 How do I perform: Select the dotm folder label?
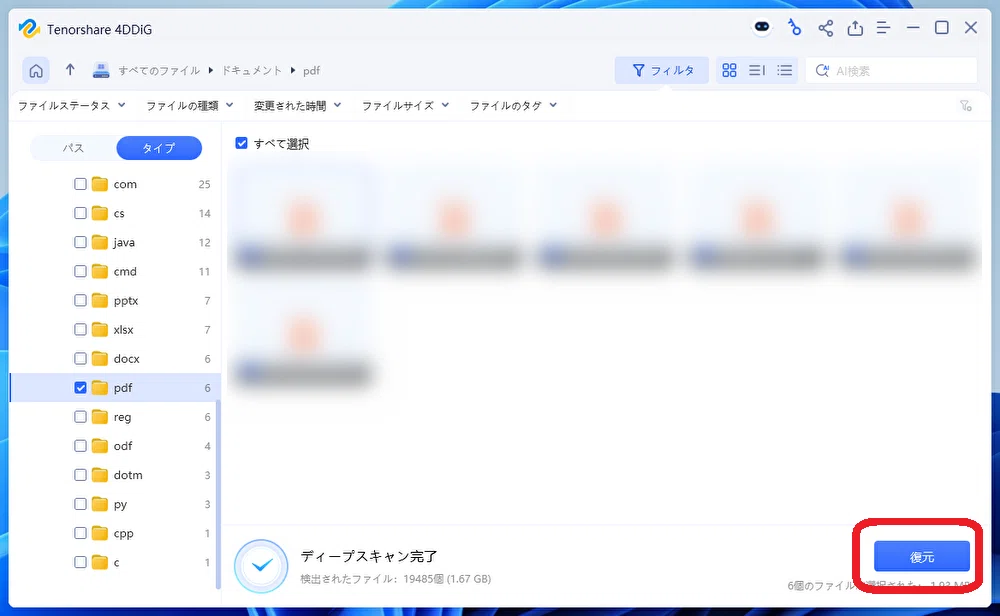pos(128,475)
